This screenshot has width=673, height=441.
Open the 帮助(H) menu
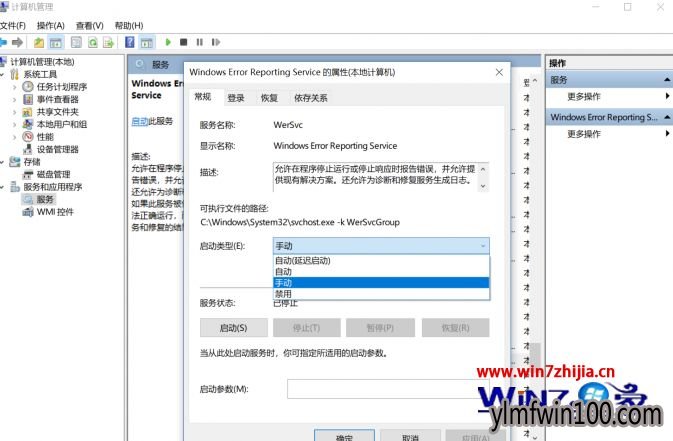click(x=129, y=26)
